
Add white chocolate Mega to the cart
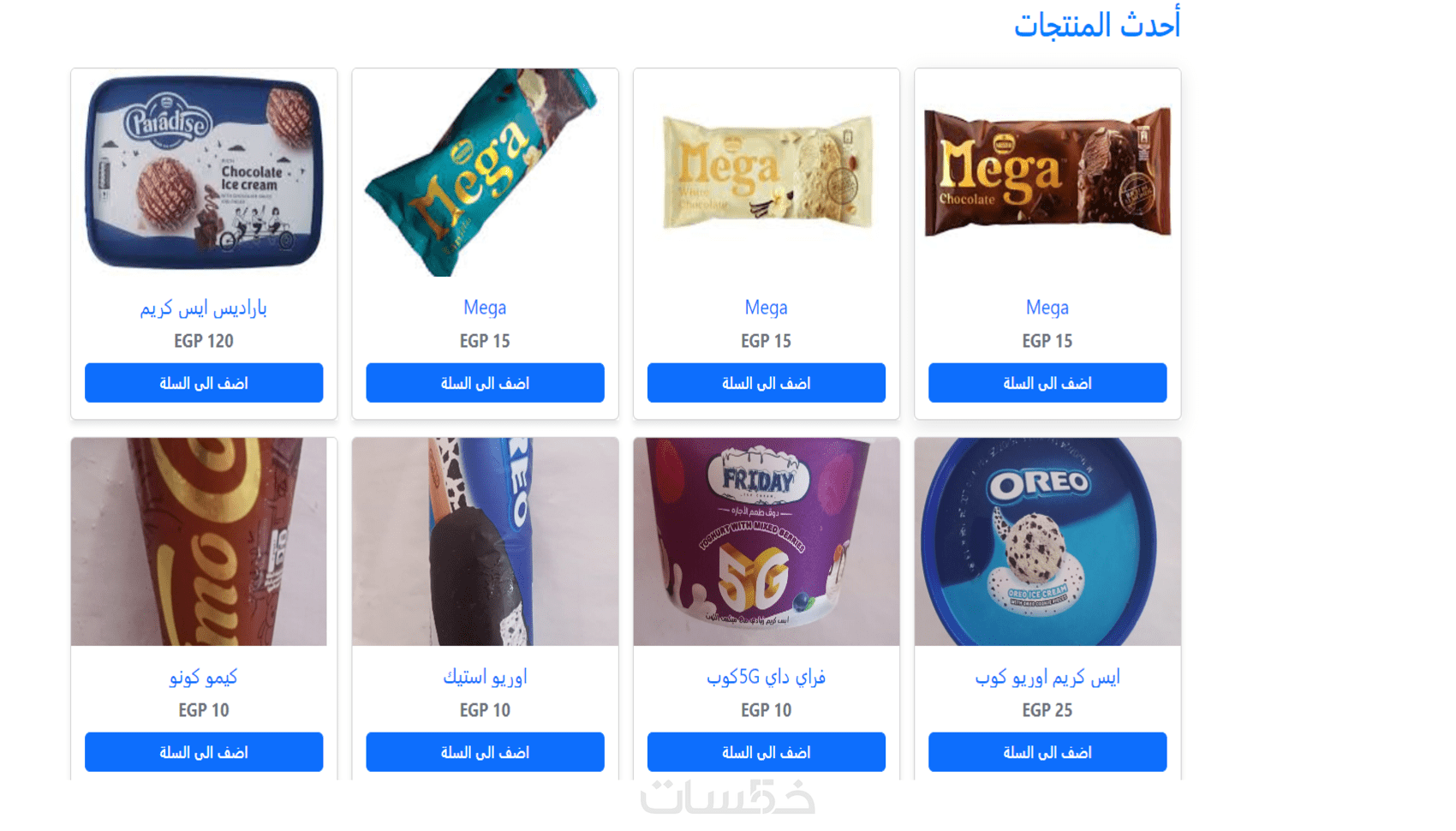point(767,383)
